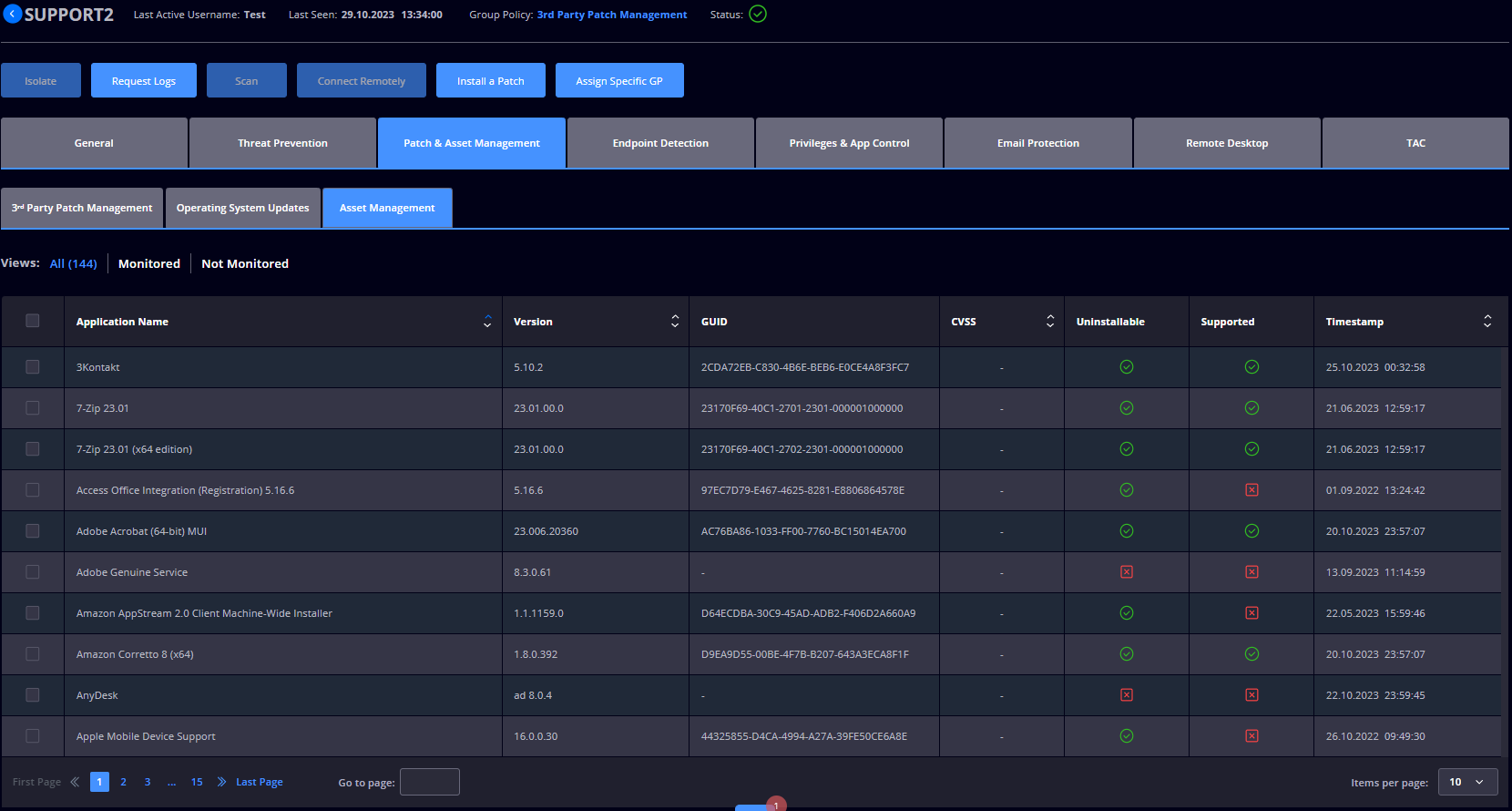Click the Isolate button
The width and height of the screenshot is (1512, 811).
[x=41, y=80]
